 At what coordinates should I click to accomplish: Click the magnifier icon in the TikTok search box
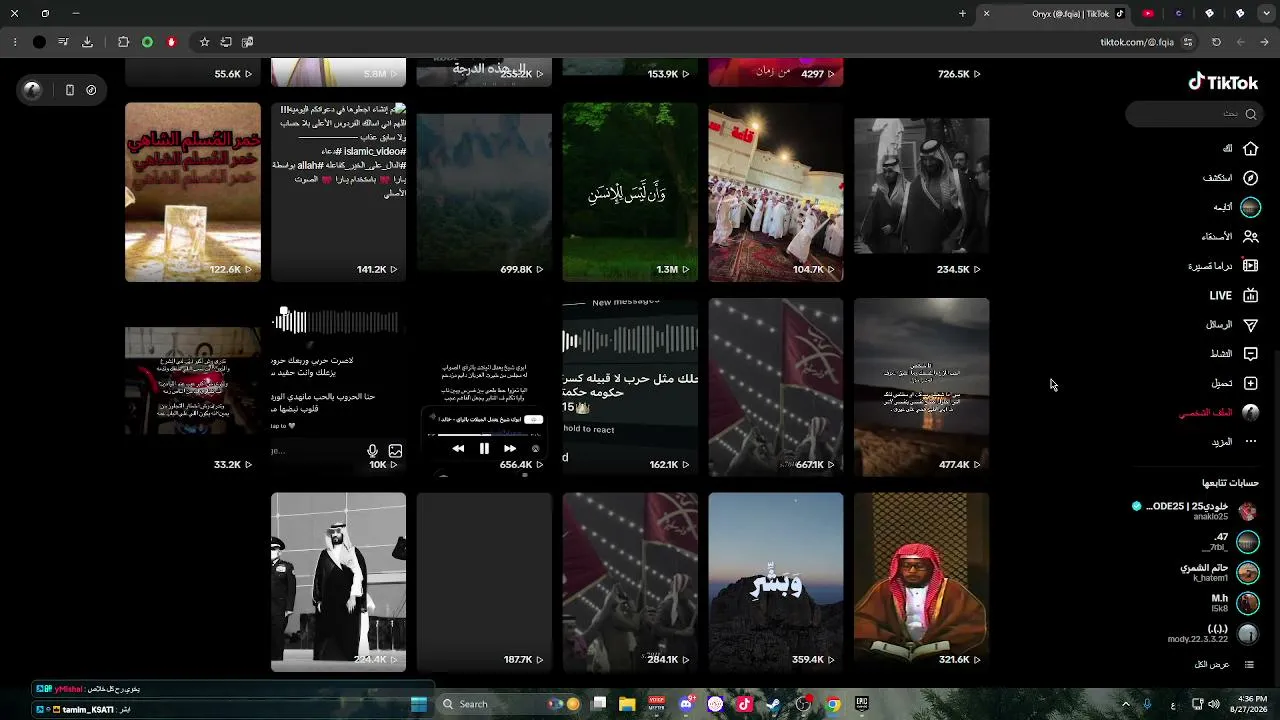point(1250,114)
